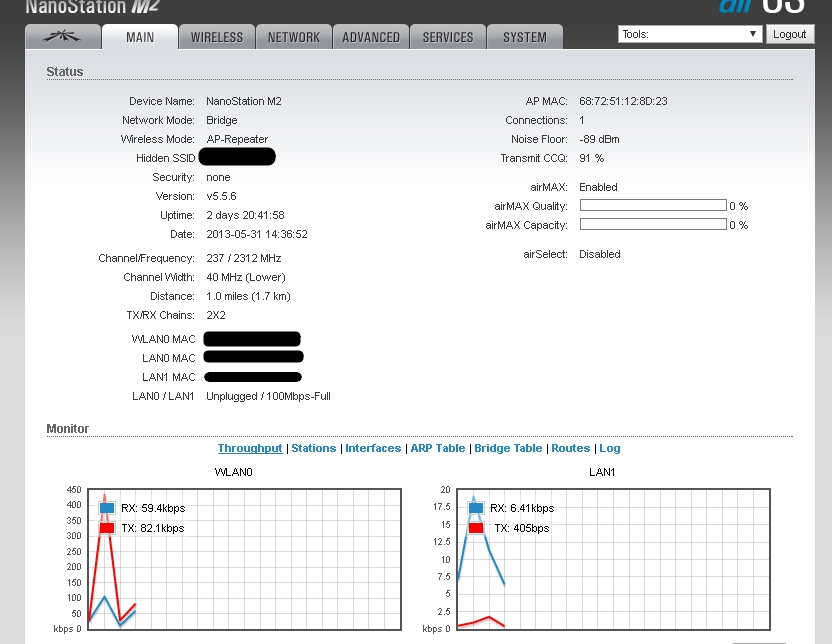Open the Interfaces monitor link

(x=373, y=448)
